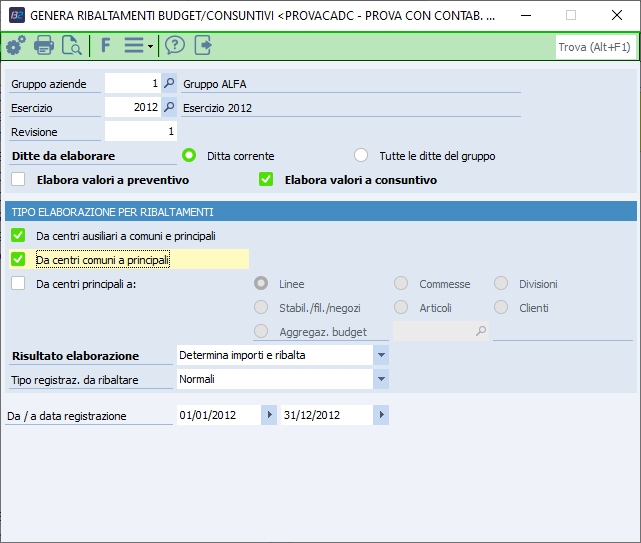The image size is (641, 543).
Task: Click the gears process icon in toolbar
Action: [16, 46]
